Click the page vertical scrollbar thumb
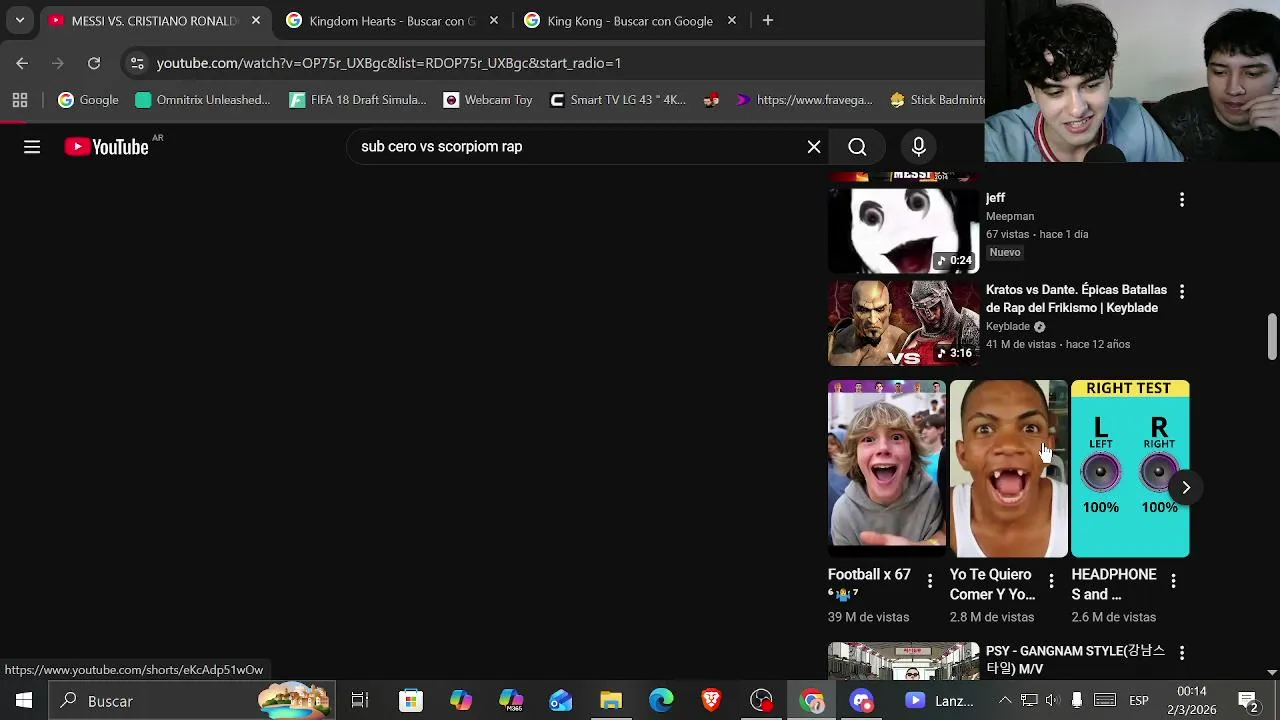 (x=1272, y=337)
